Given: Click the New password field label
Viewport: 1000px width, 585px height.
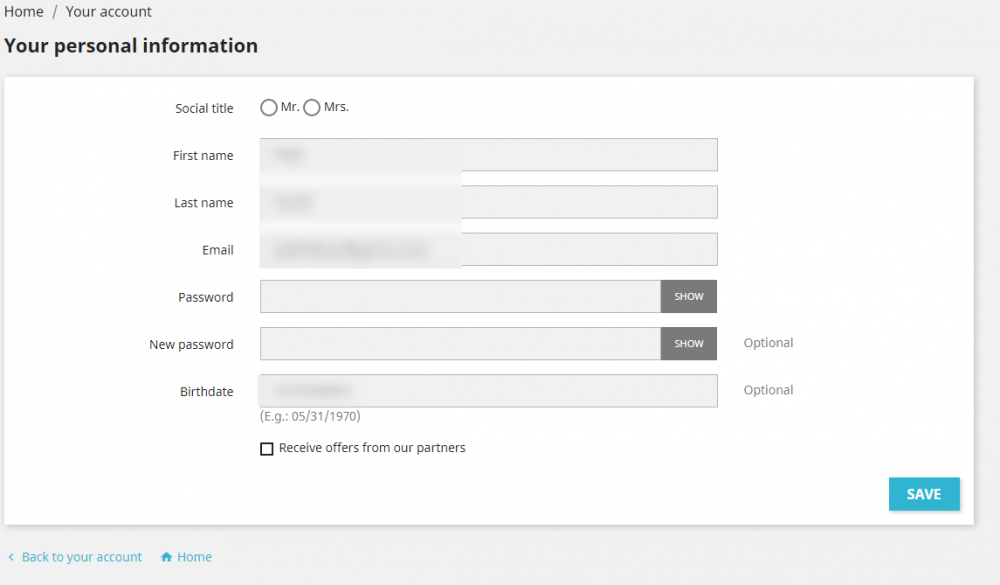Looking at the screenshot, I should [x=191, y=345].
